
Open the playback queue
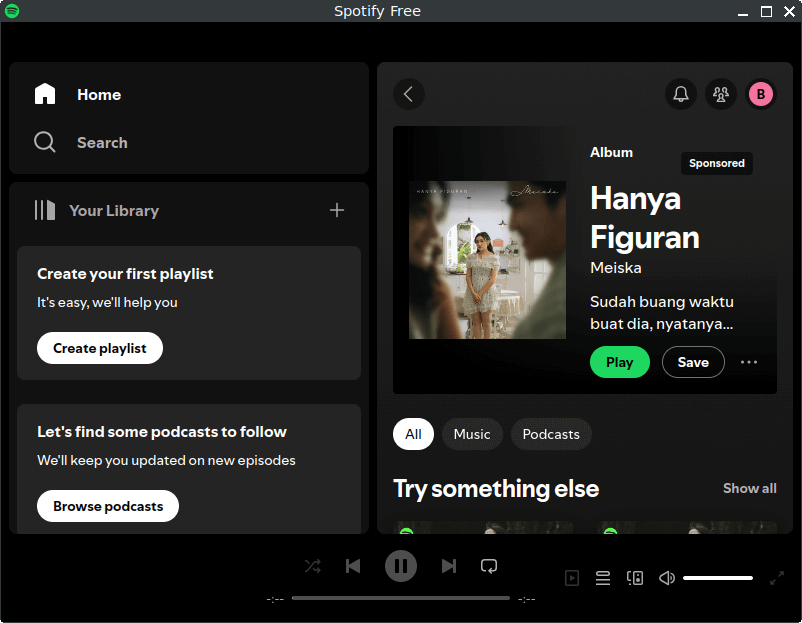click(x=603, y=578)
